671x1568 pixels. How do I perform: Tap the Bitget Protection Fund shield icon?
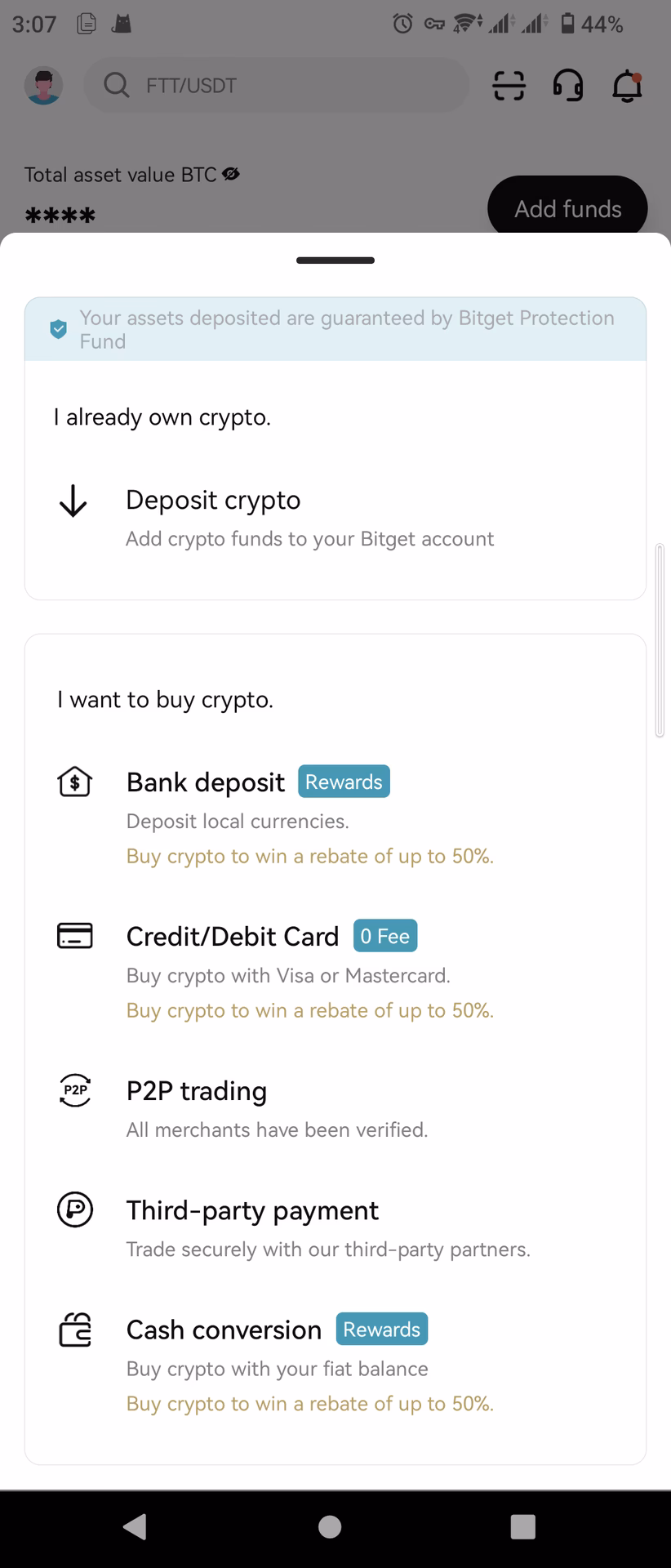pyautogui.click(x=57, y=329)
